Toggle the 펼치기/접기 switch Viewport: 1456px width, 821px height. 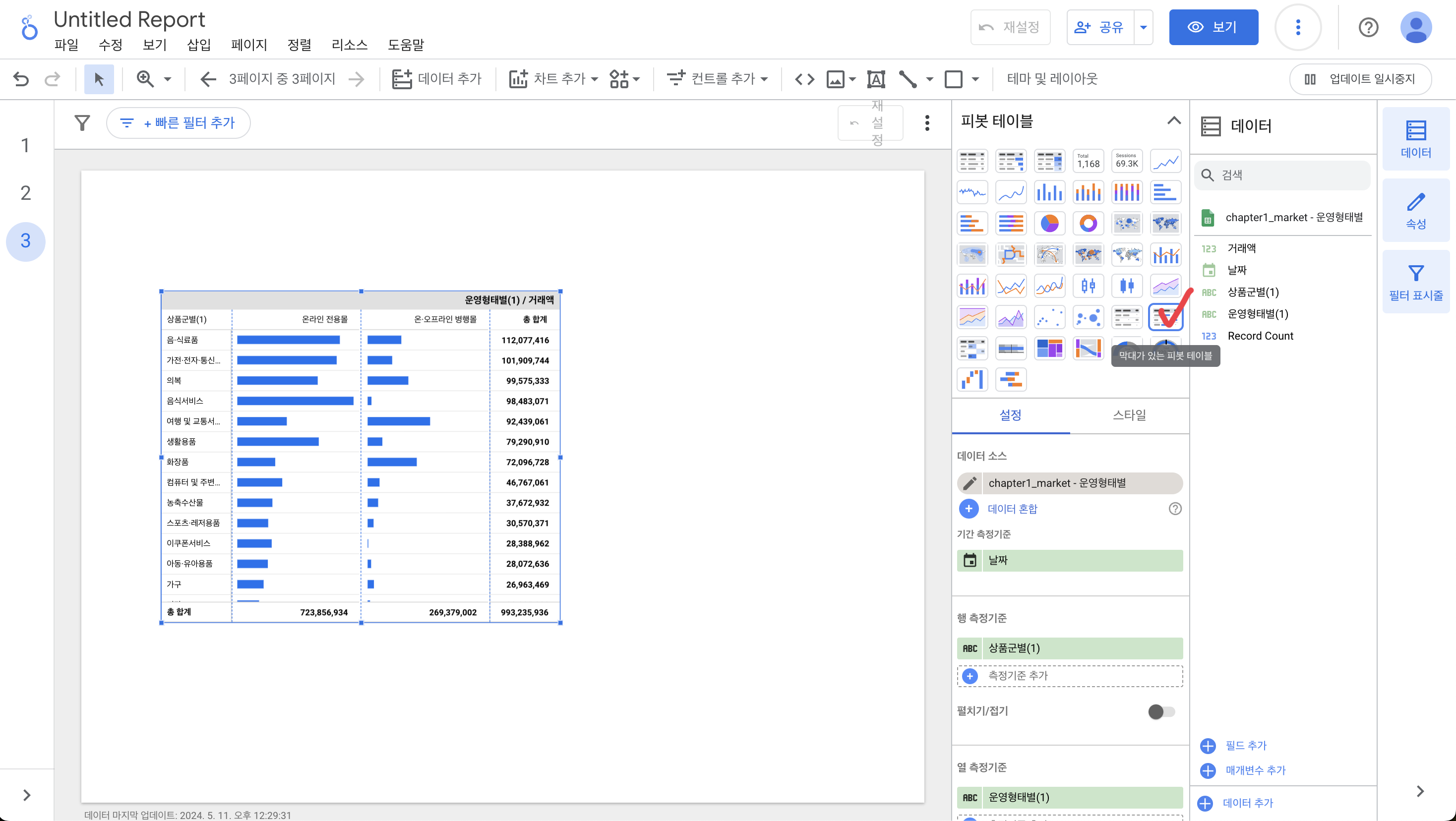click(1161, 711)
